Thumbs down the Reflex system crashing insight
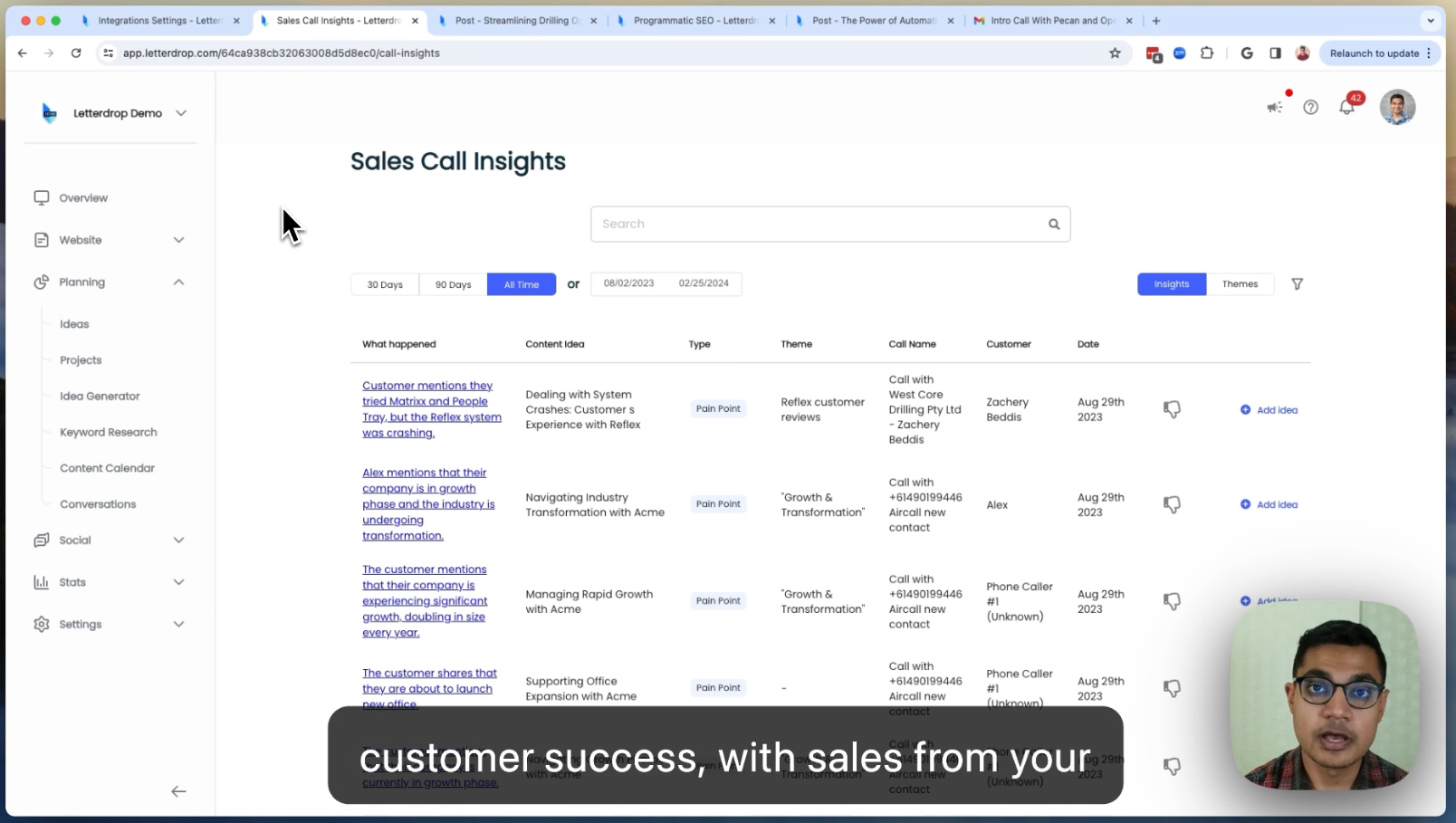 (x=1172, y=410)
